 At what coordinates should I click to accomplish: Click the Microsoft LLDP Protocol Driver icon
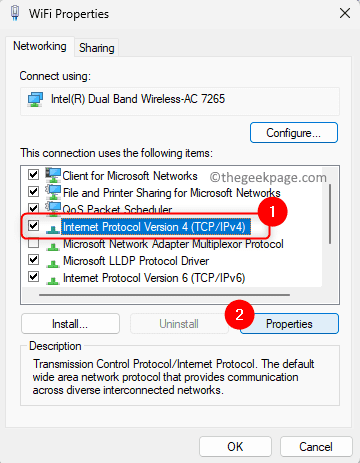click(x=53, y=263)
